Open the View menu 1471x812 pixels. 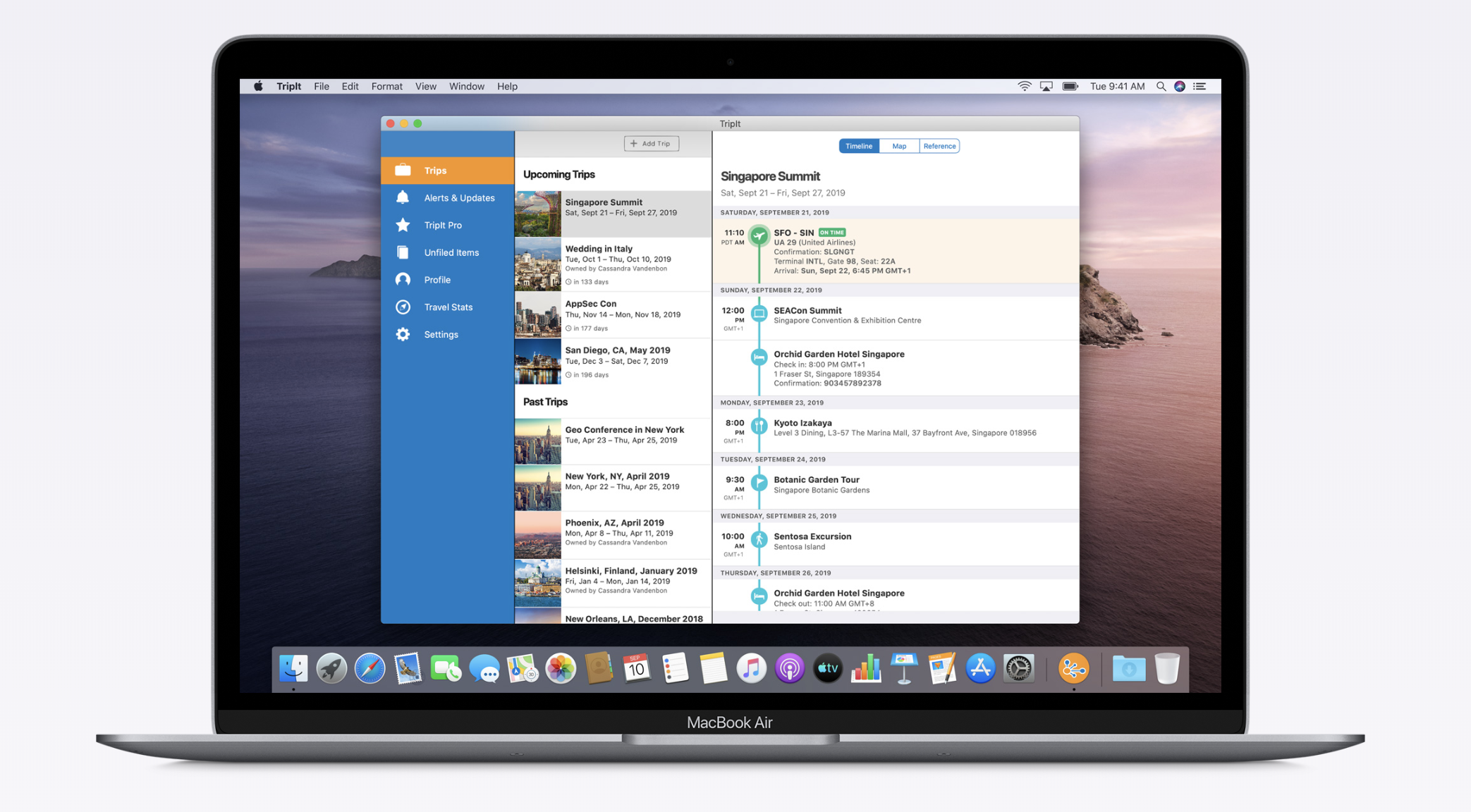(425, 86)
